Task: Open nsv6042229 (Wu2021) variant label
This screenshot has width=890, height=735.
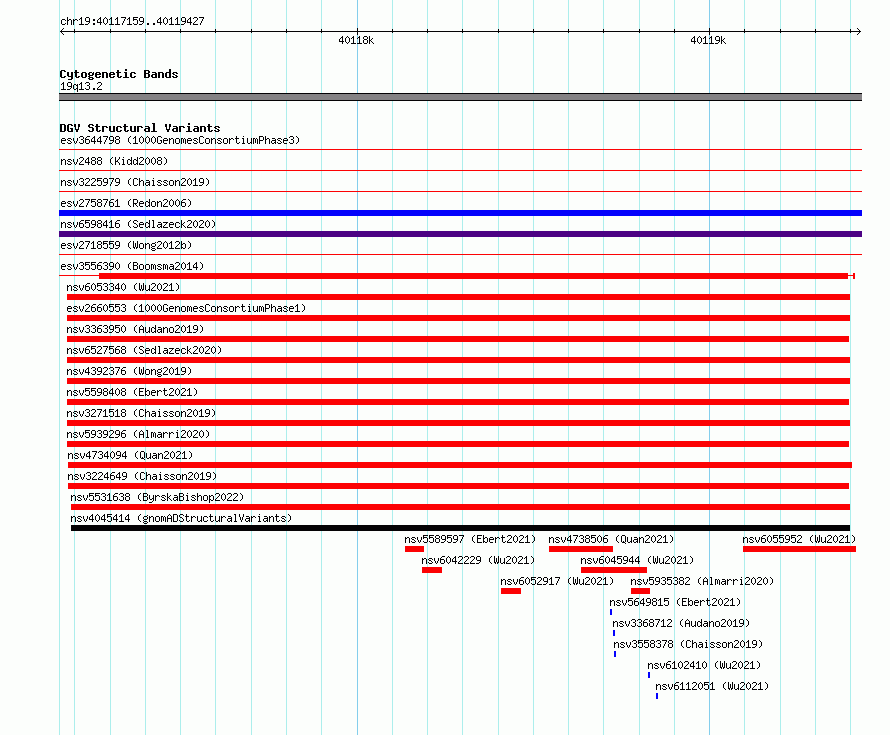Action: [x=478, y=560]
